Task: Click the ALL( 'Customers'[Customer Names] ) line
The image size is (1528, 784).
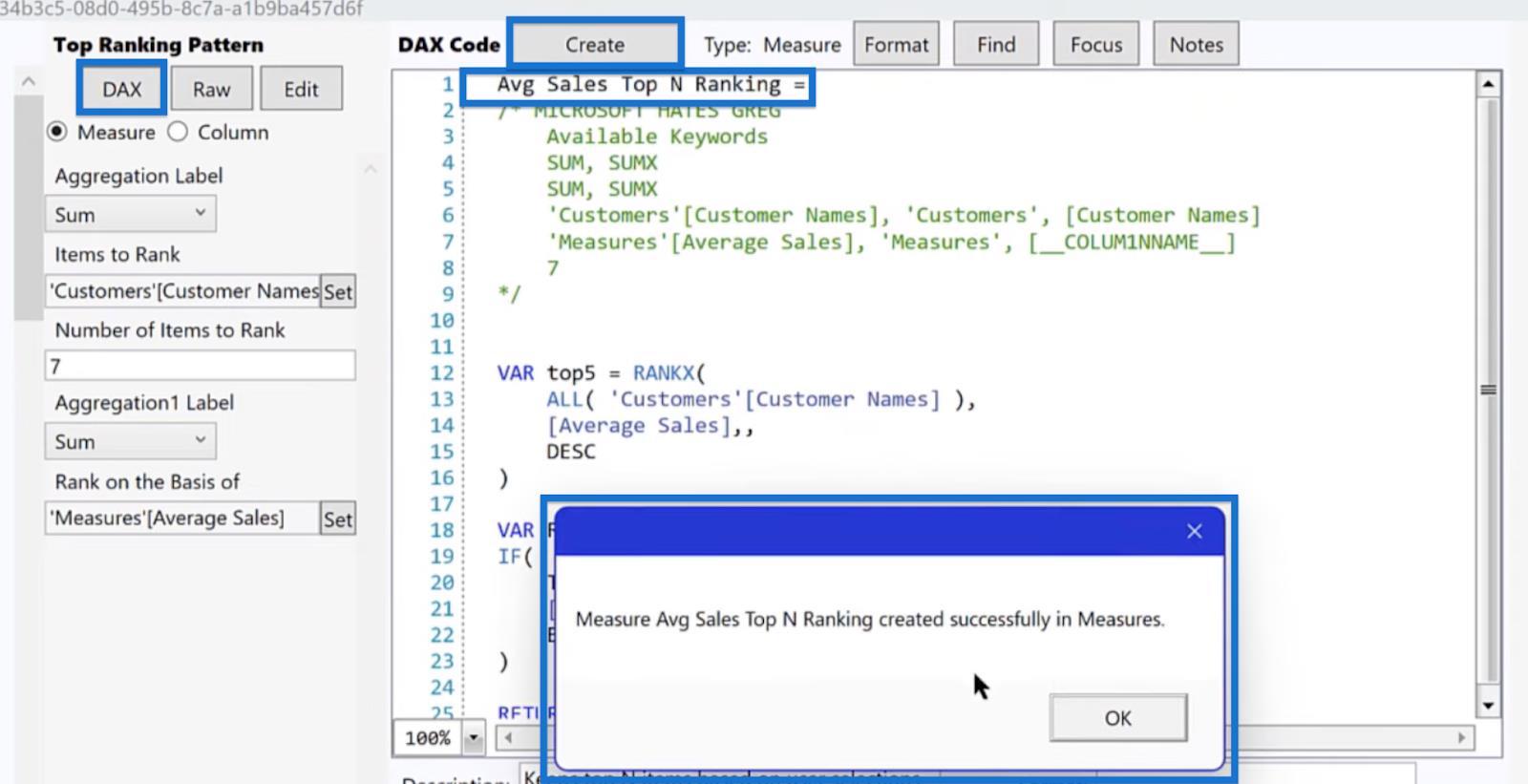Action: (x=761, y=399)
